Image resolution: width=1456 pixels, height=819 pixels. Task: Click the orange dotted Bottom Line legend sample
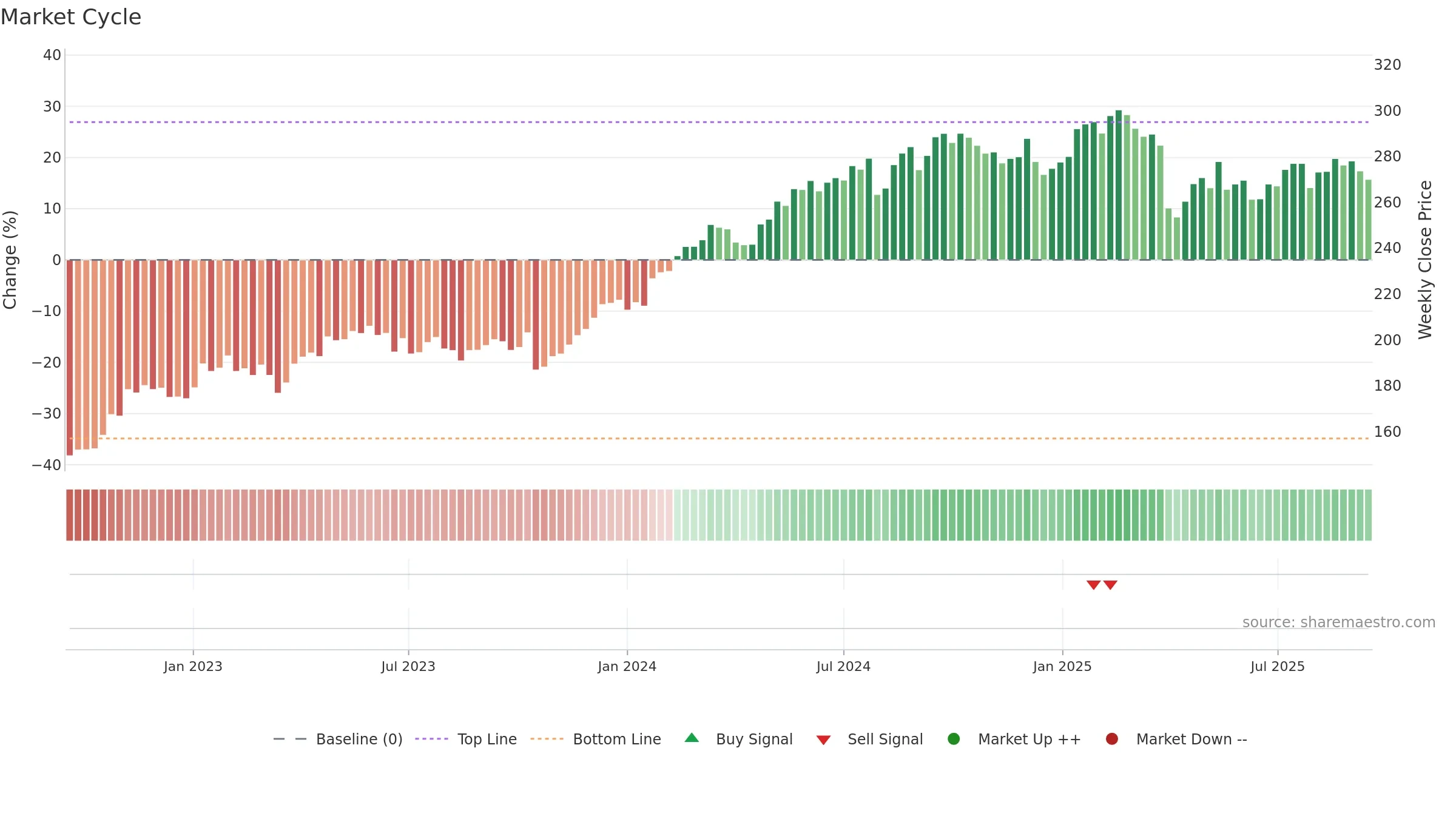coord(547,739)
